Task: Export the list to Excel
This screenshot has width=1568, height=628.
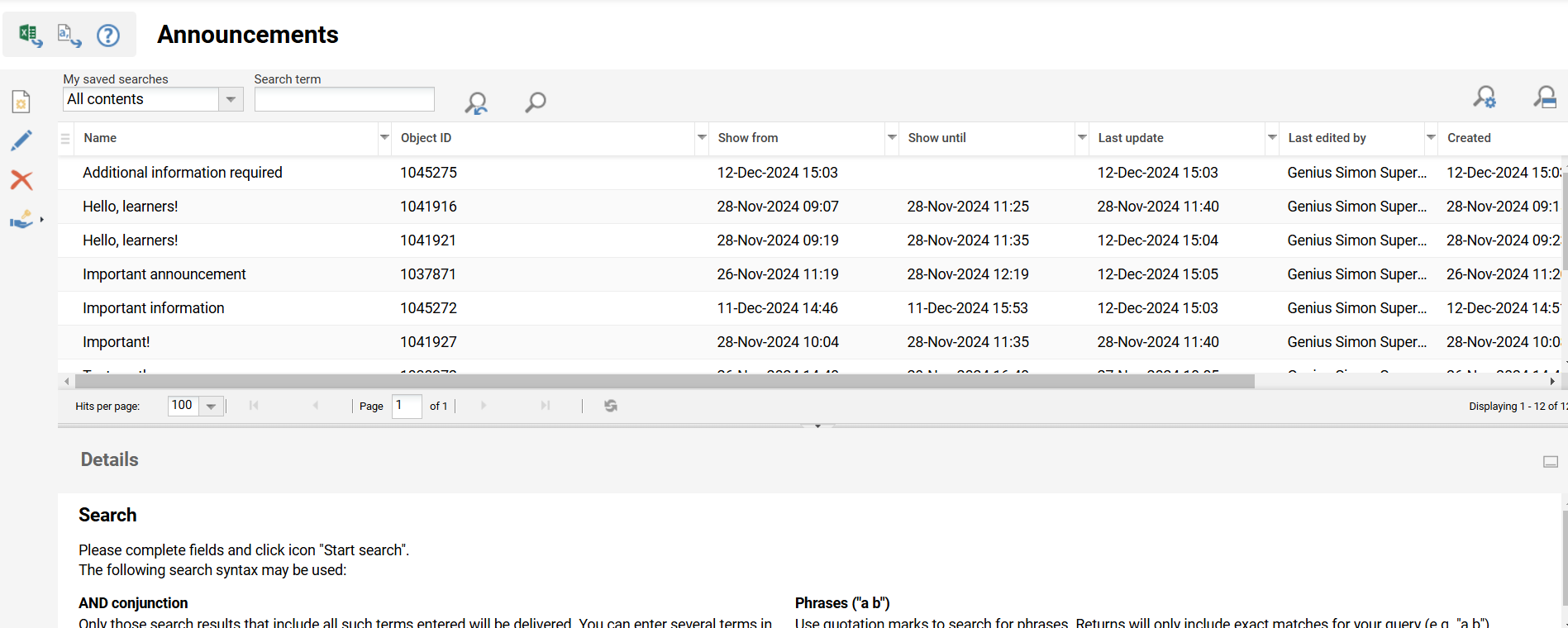Action: [x=31, y=35]
